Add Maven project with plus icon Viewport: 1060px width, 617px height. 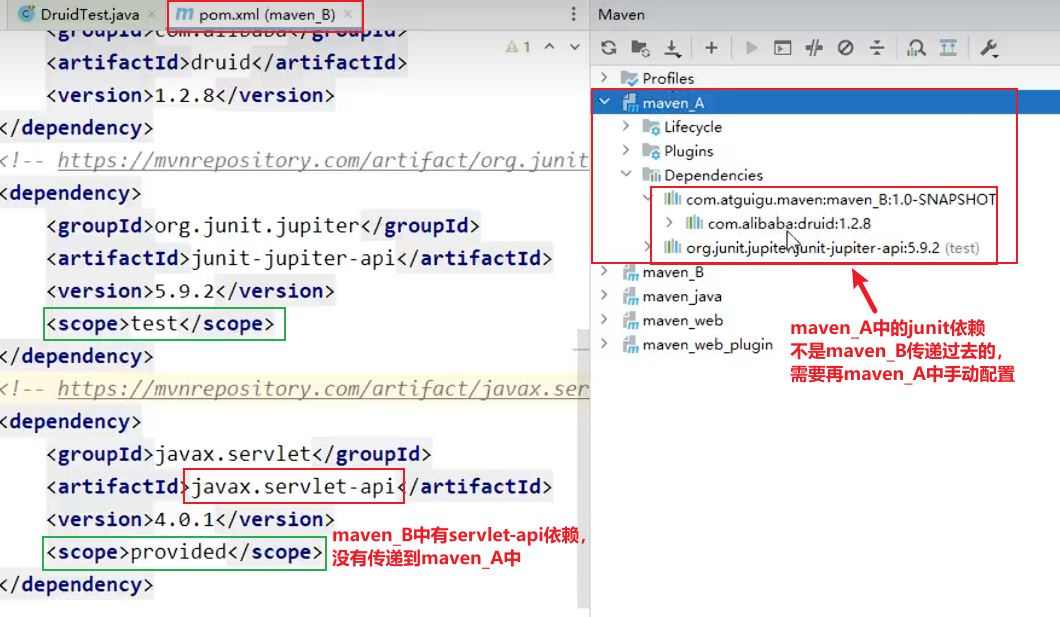coord(711,48)
